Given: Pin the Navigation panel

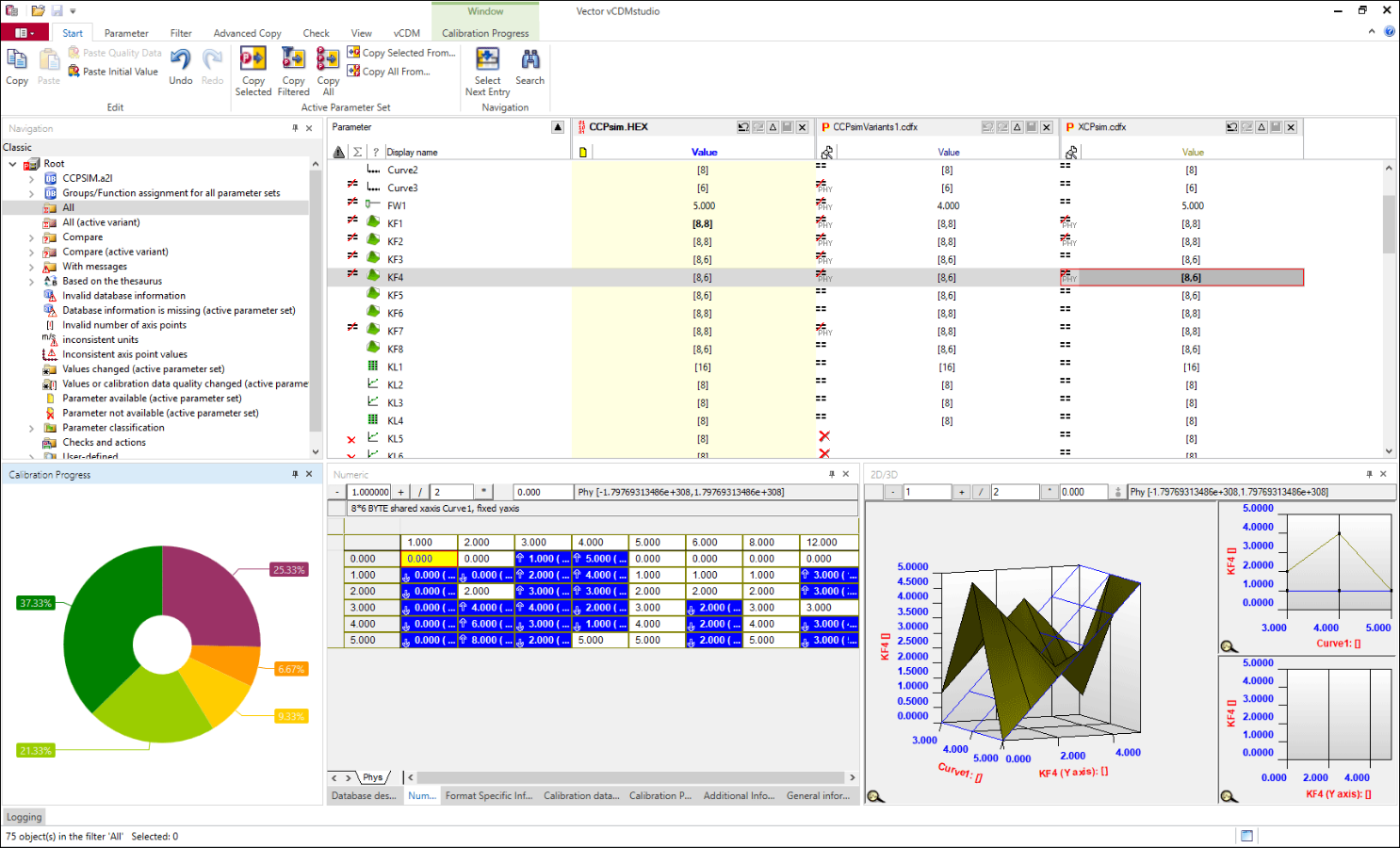Looking at the screenshot, I should coord(295,128).
